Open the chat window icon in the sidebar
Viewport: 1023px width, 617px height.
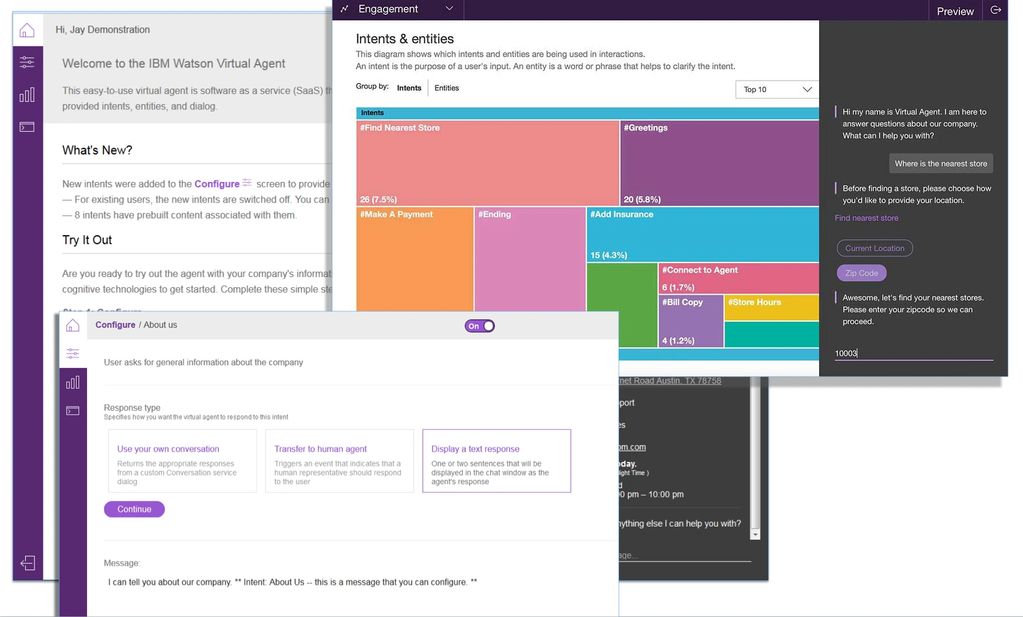[26, 127]
